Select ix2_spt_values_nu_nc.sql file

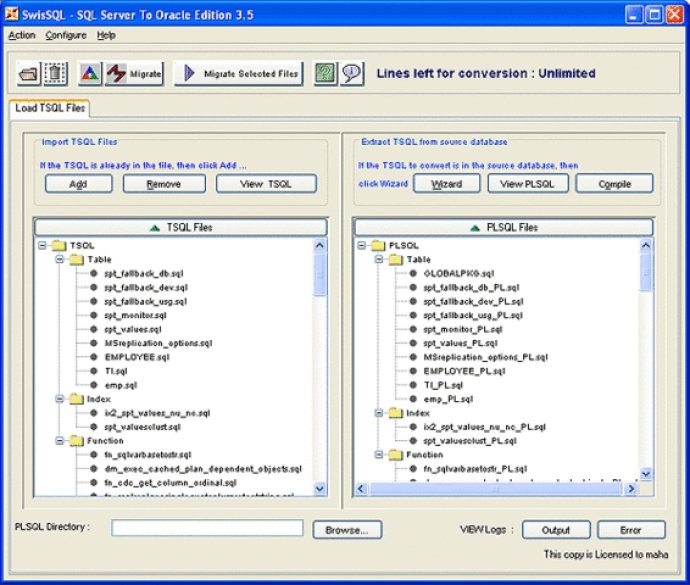point(157,413)
